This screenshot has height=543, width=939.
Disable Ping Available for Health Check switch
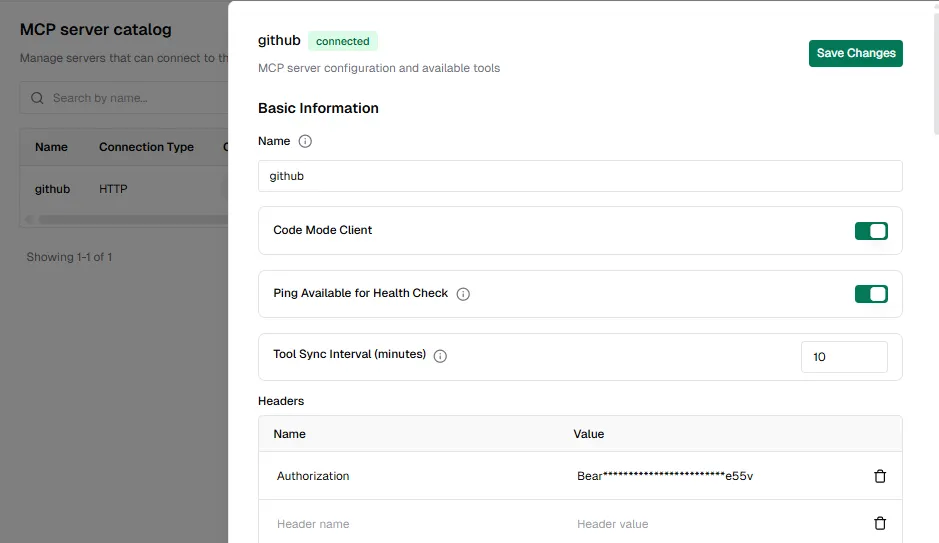(871, 294)
